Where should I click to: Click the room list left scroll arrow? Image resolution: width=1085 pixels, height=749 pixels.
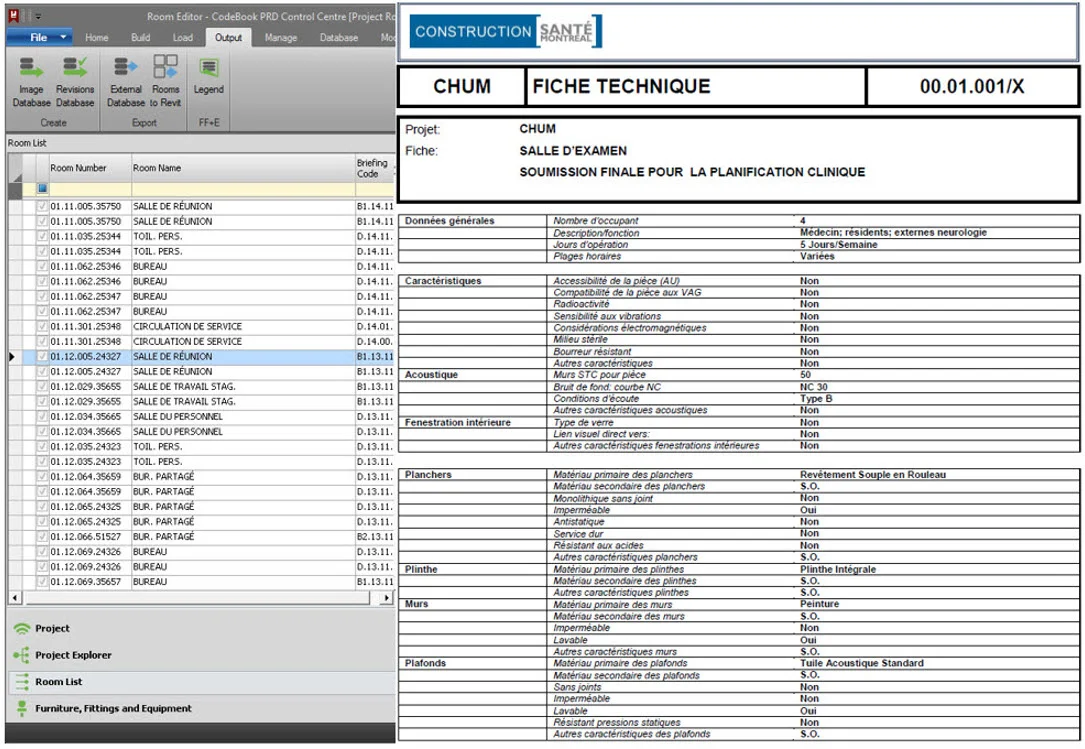(x=15, y=597)
